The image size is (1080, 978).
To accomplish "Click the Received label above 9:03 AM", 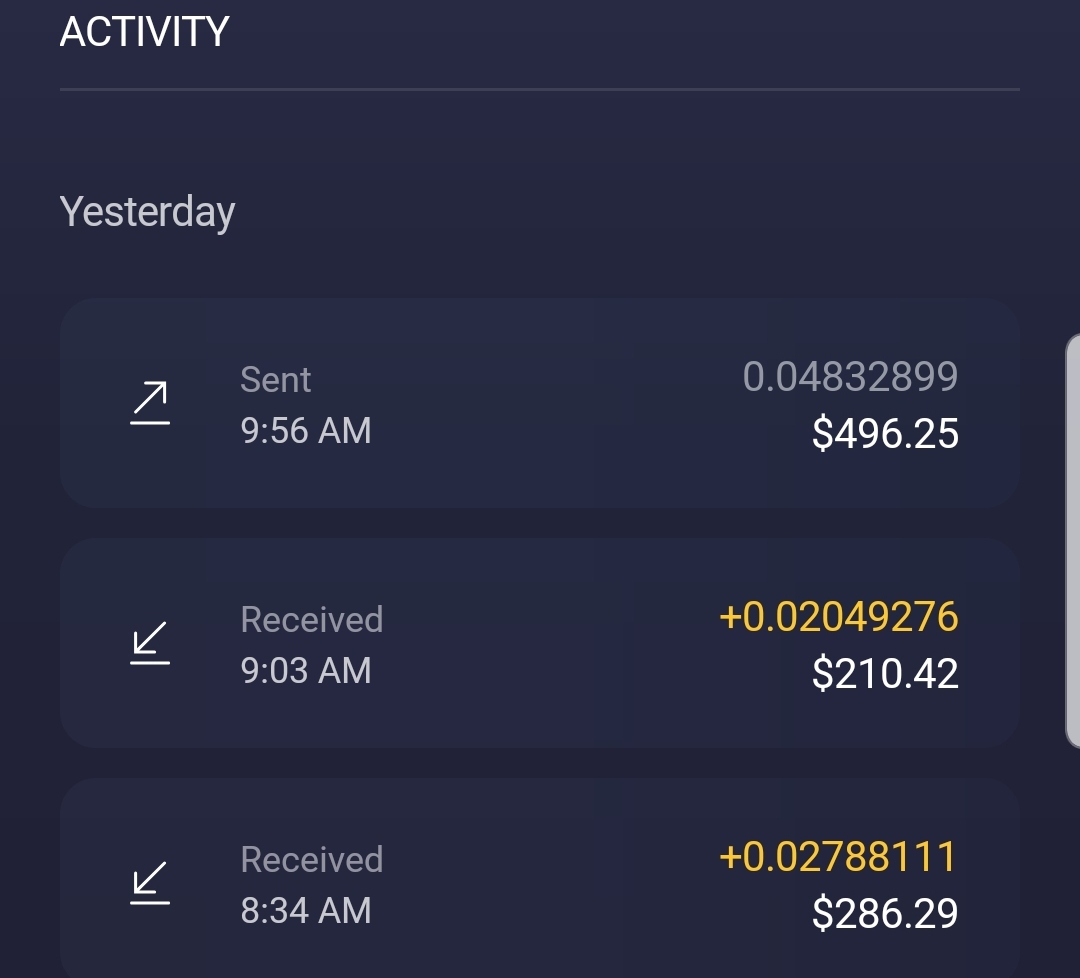I will tap(312, 620).
